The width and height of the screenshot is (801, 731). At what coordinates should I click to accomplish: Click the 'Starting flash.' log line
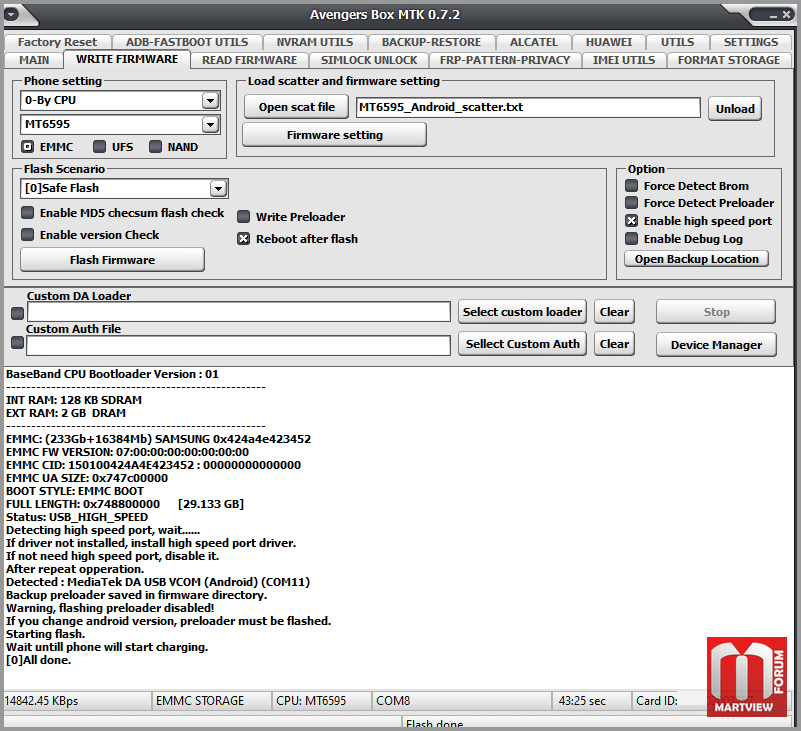[45, 634]
